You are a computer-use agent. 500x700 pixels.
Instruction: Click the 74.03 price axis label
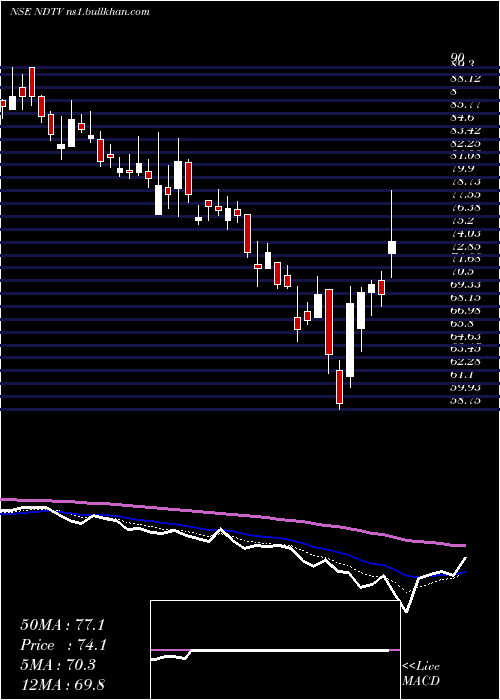click(465, 233)
